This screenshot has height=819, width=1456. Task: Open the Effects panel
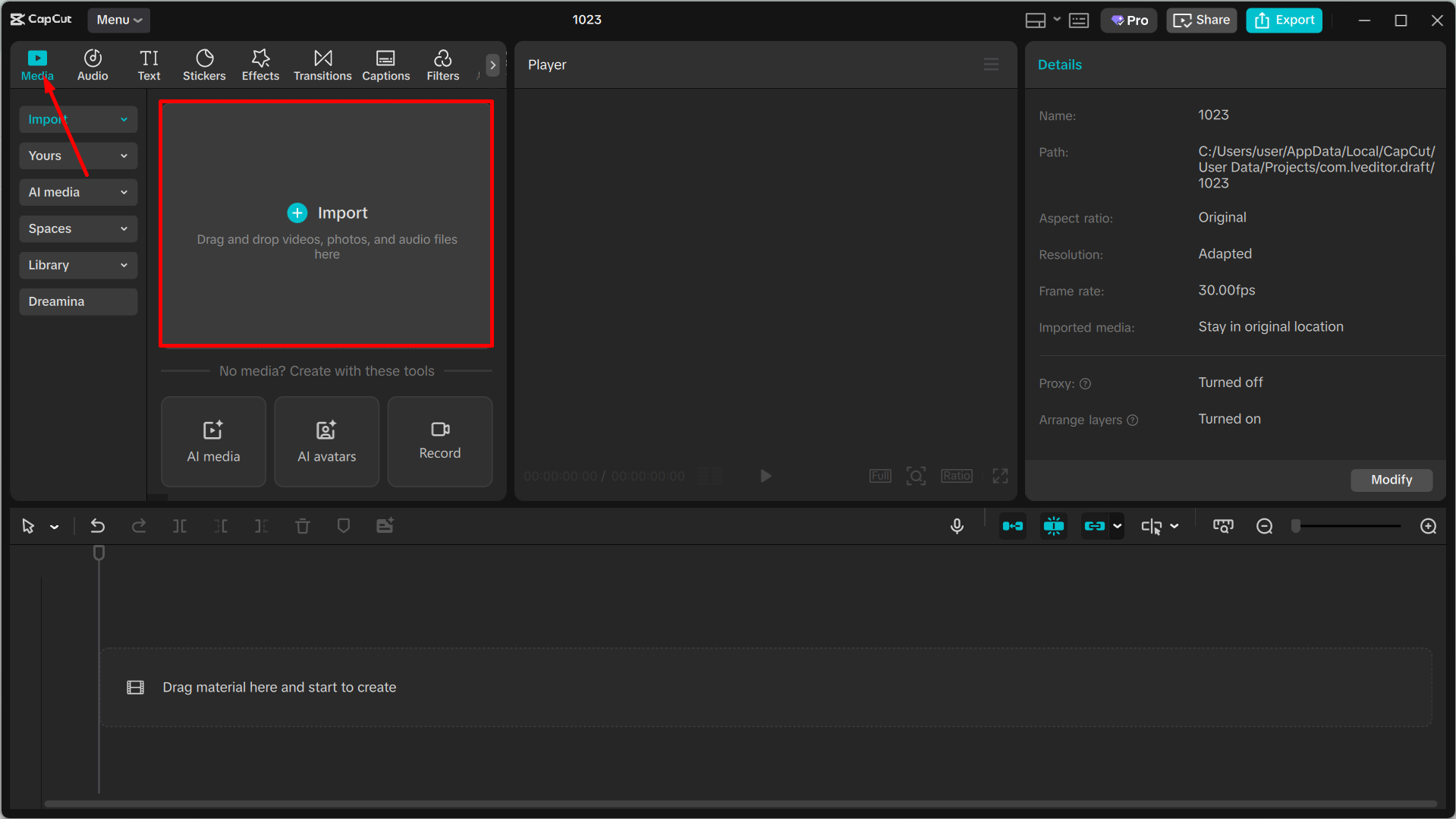260,65
